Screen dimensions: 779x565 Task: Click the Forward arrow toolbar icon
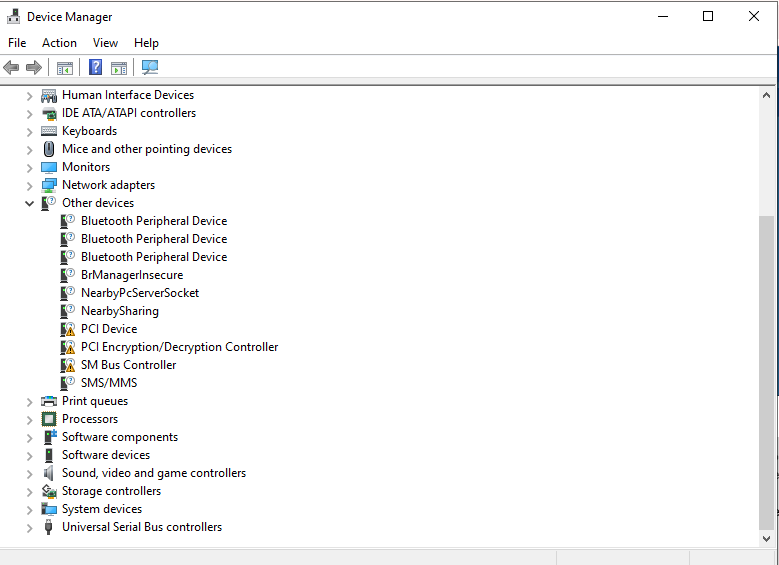pos(33,67)
